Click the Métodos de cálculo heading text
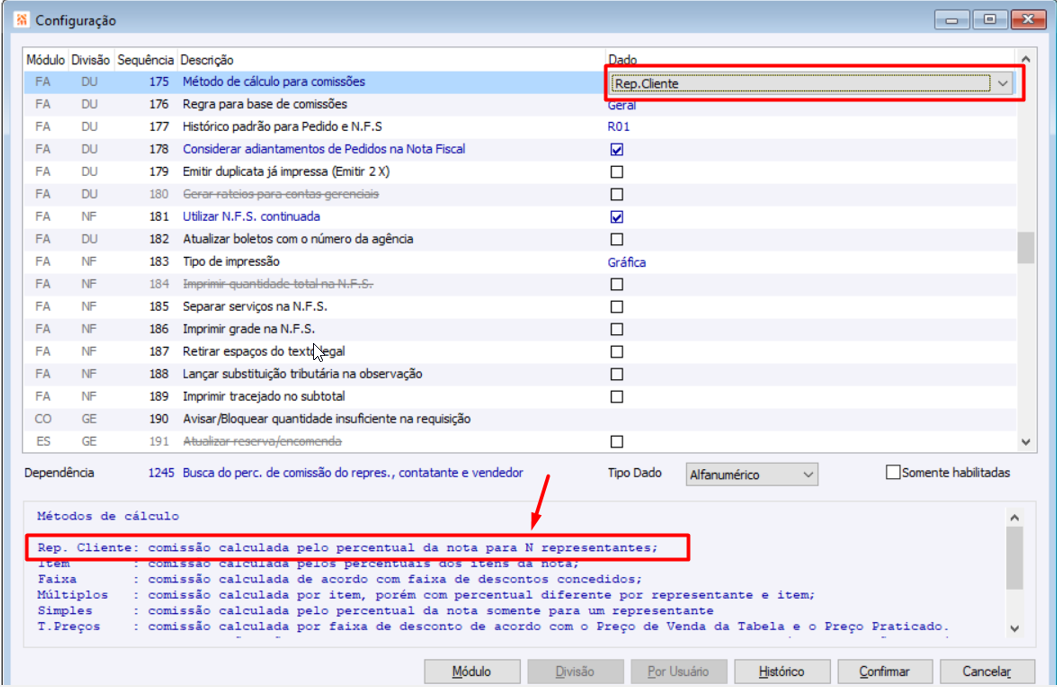The image size is (1057, 687). point(108,516)
